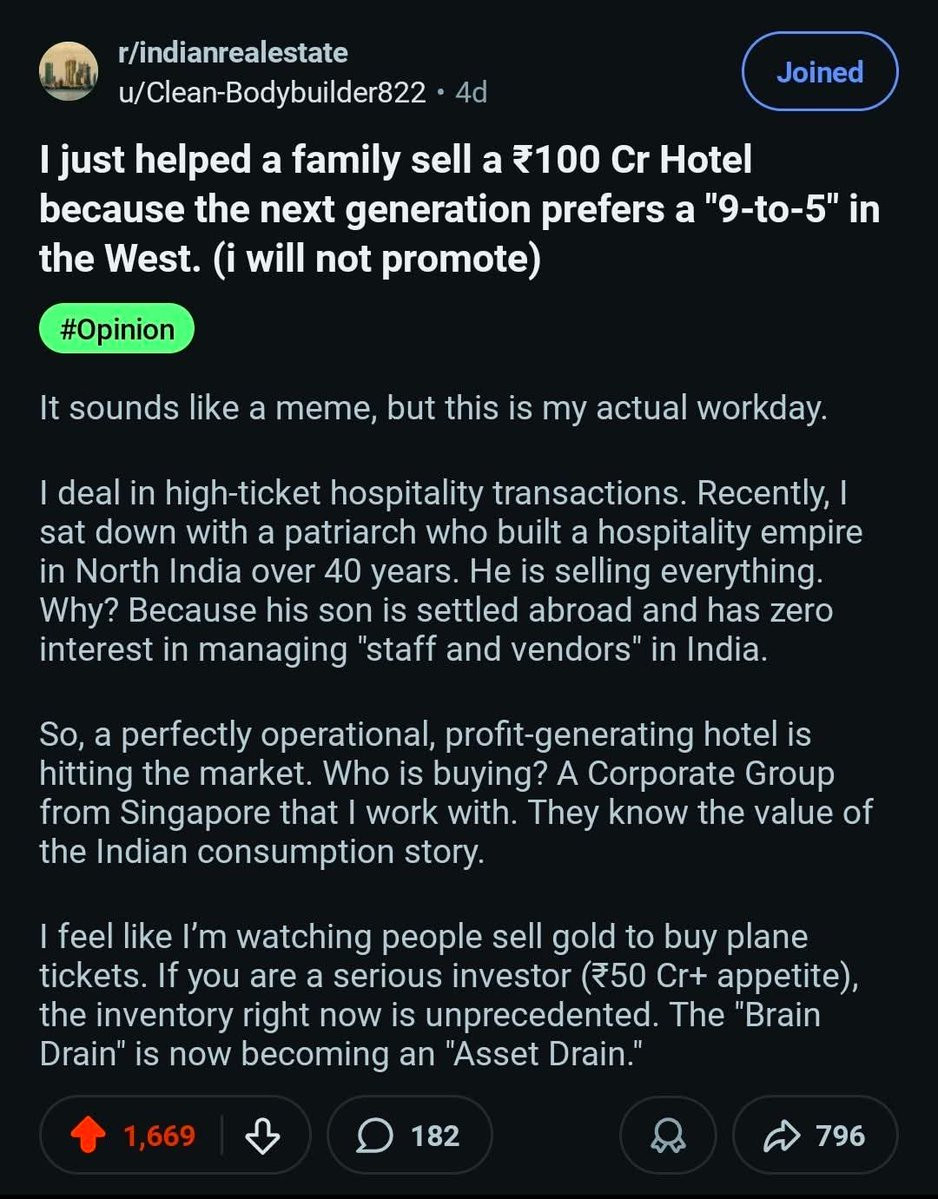The image size is (938, 1199).
Task: Open the r/indianrealestate community avatar
Action: pyautogui.click(x=68, y=72)
